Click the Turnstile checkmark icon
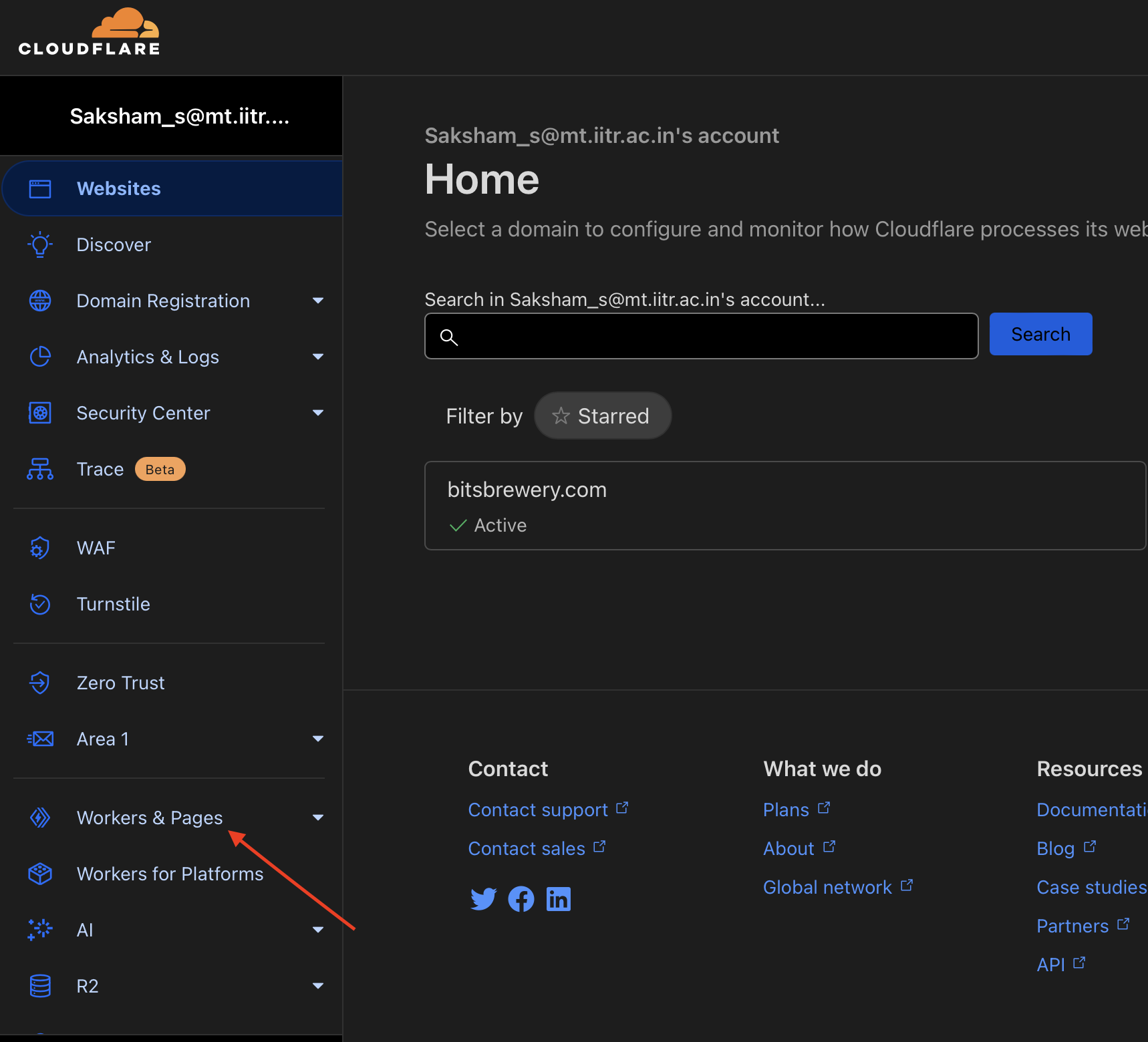This screenshot has width=1148, height=1042. point(40,604)
